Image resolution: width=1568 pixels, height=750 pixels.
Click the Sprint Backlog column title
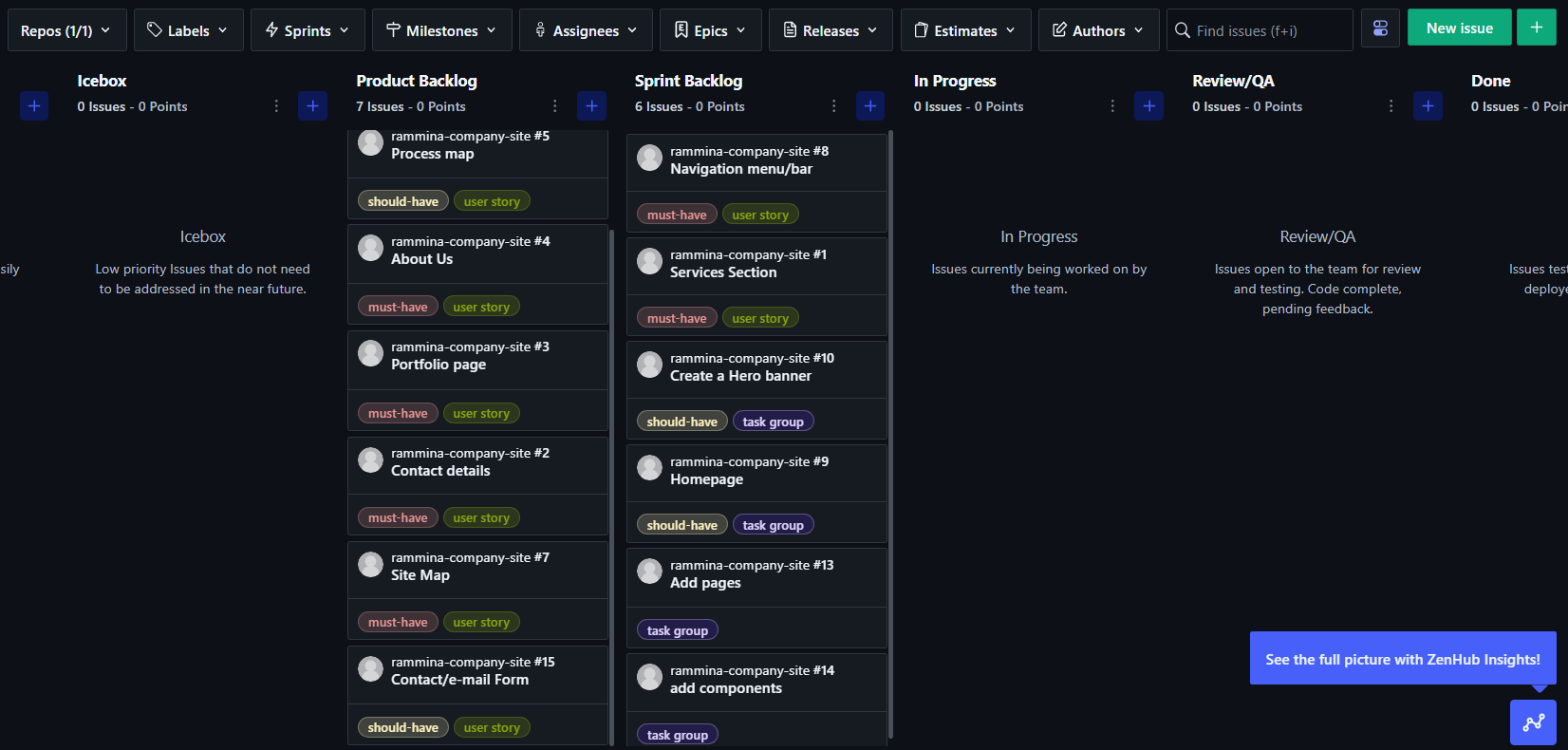pyautogui.click(x=688, y=81)
